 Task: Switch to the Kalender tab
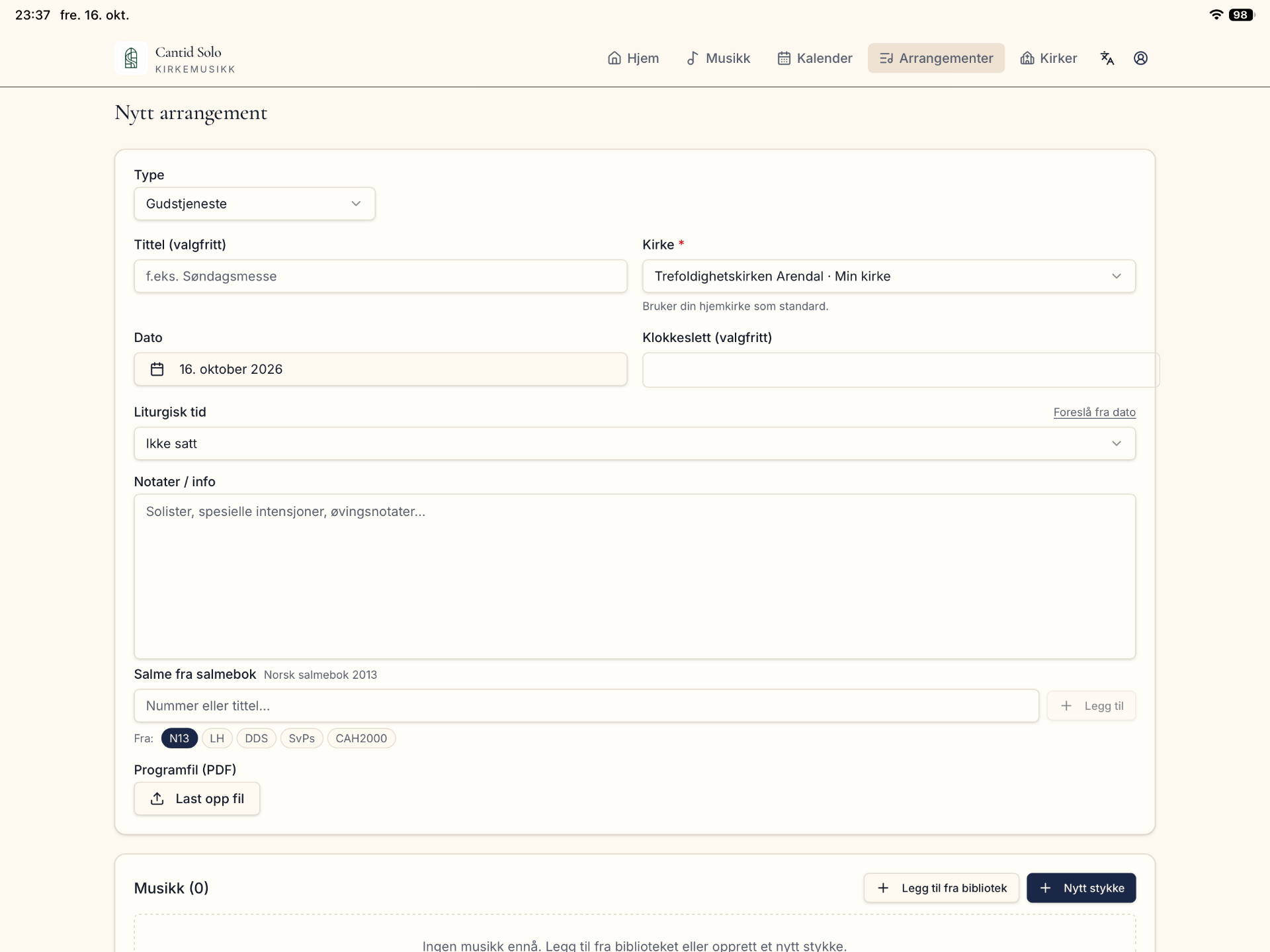[x=815, y=58]
